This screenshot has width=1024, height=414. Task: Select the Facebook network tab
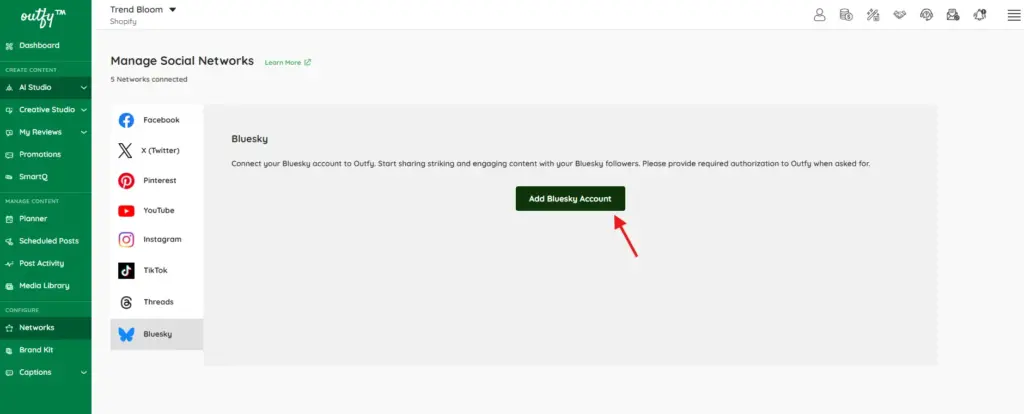pyautogui.click(x=157, y=120)
